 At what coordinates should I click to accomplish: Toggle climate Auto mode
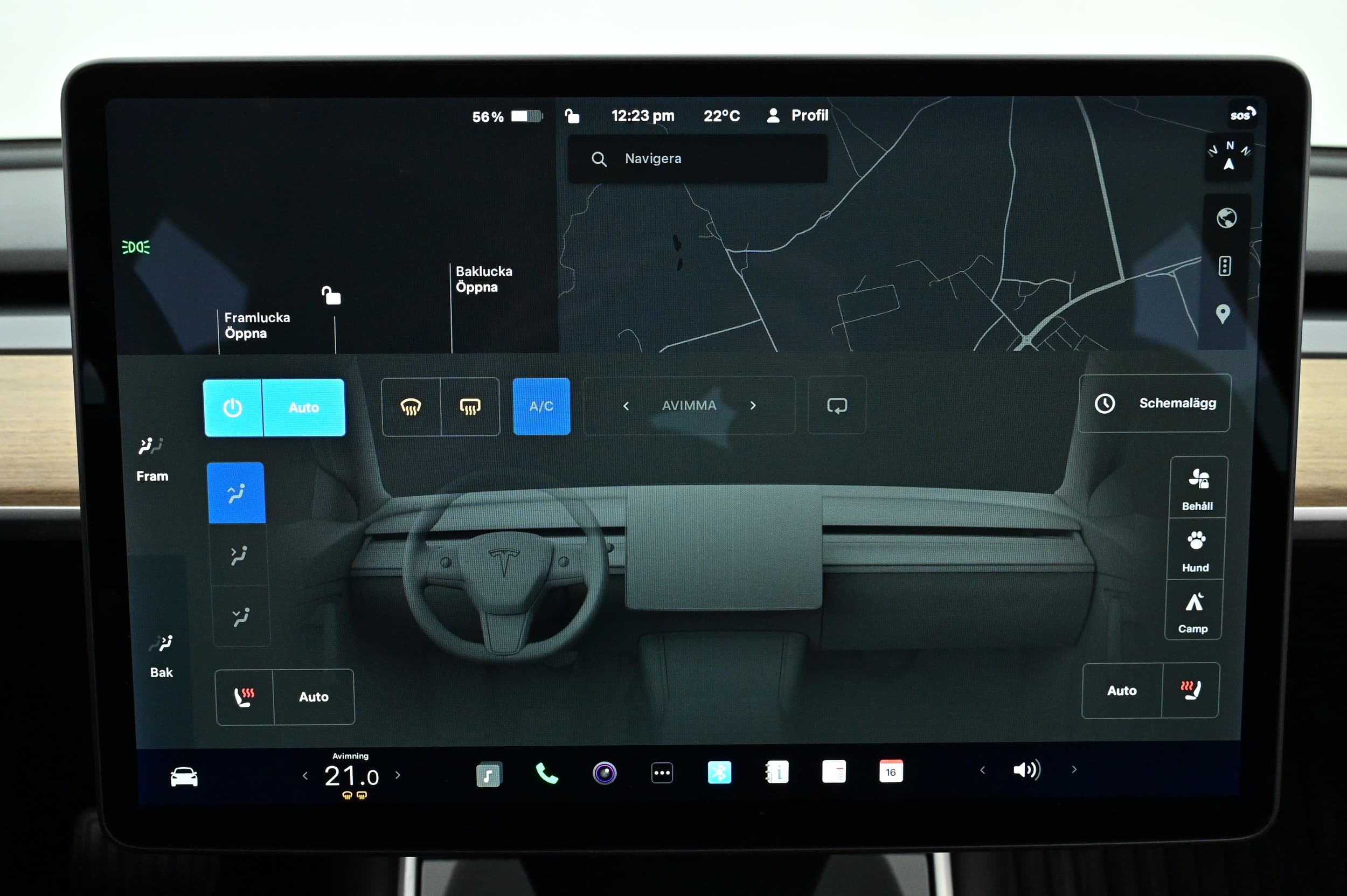tap(303, 407)
